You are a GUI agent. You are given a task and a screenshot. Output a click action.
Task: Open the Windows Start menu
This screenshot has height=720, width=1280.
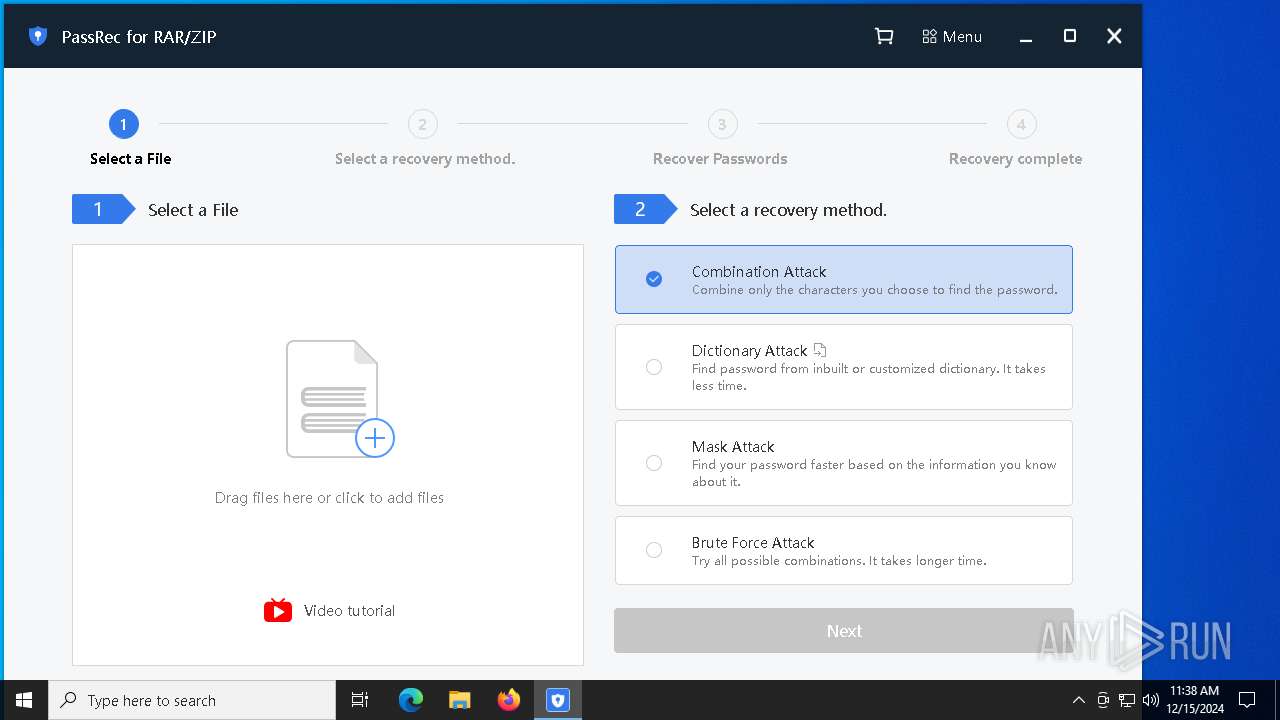[x=24, y=700]
